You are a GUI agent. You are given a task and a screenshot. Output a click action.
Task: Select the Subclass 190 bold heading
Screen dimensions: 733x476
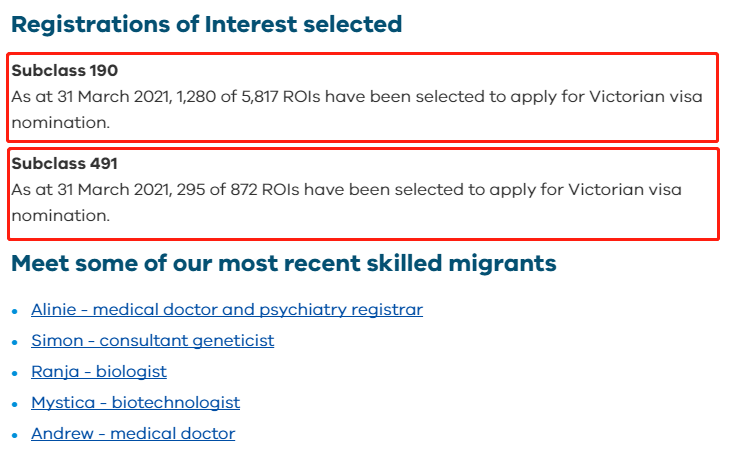[65, 71]
